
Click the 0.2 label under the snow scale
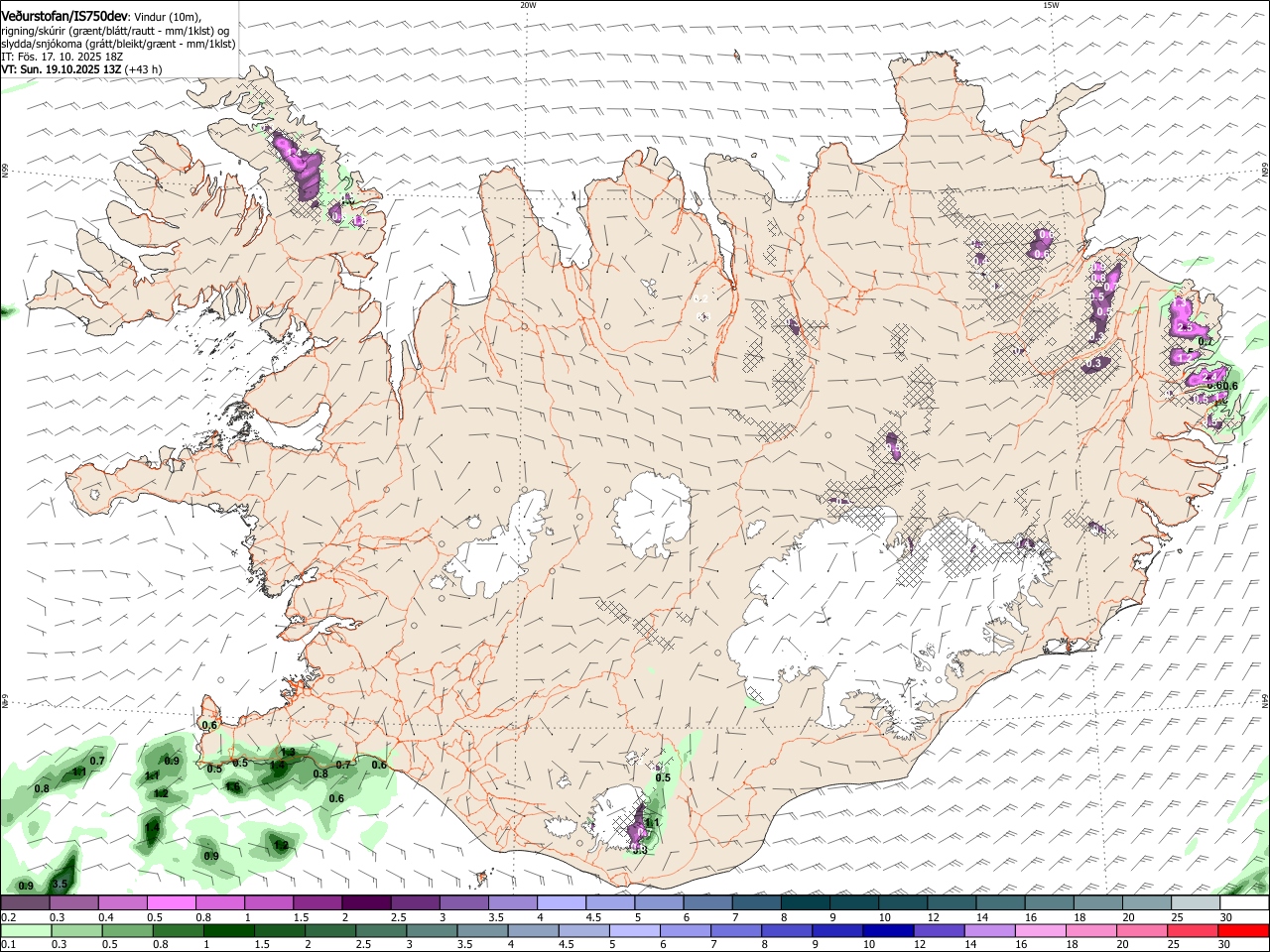7,917
